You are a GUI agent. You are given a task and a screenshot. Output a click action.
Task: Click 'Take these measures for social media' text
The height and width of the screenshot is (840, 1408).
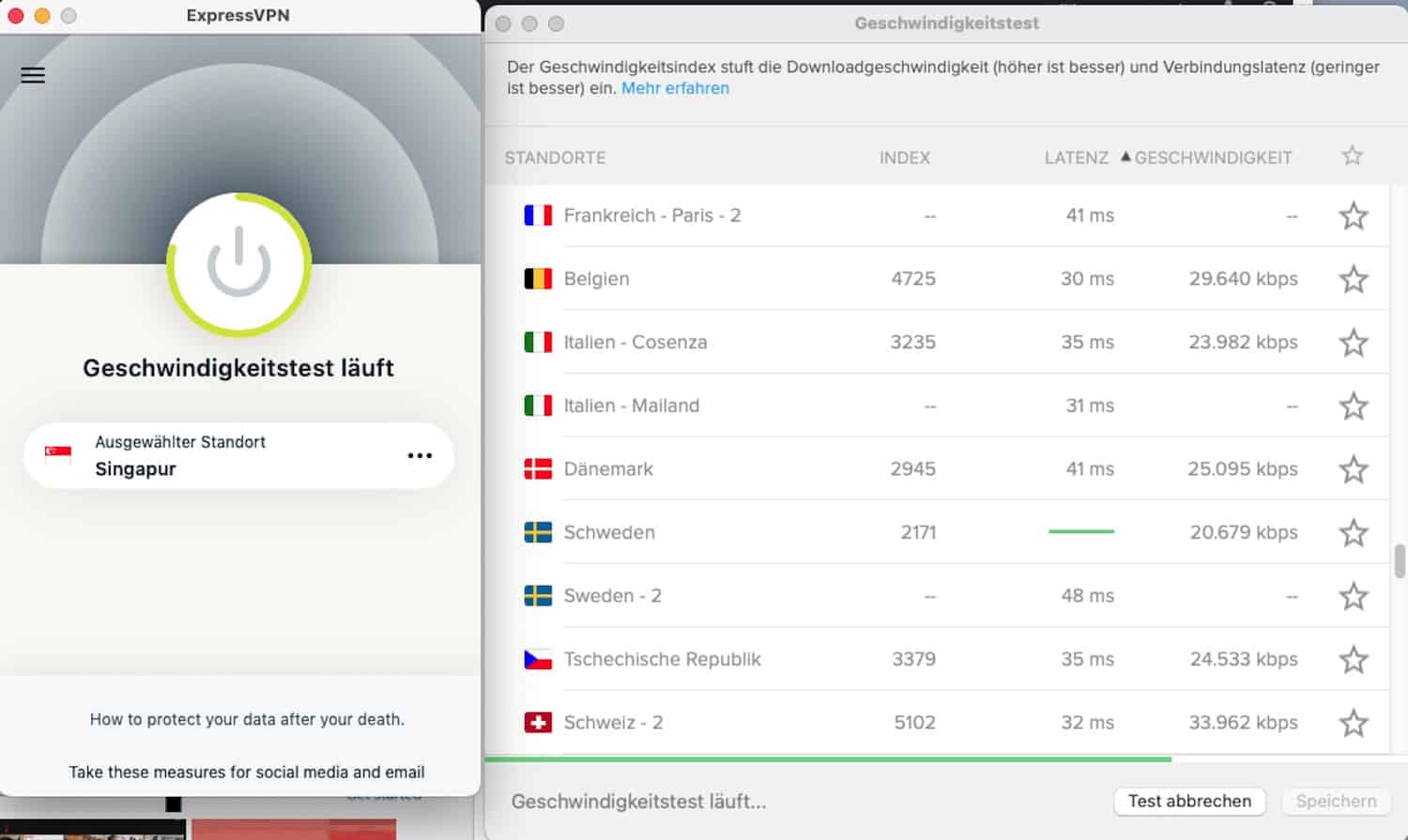247,772
